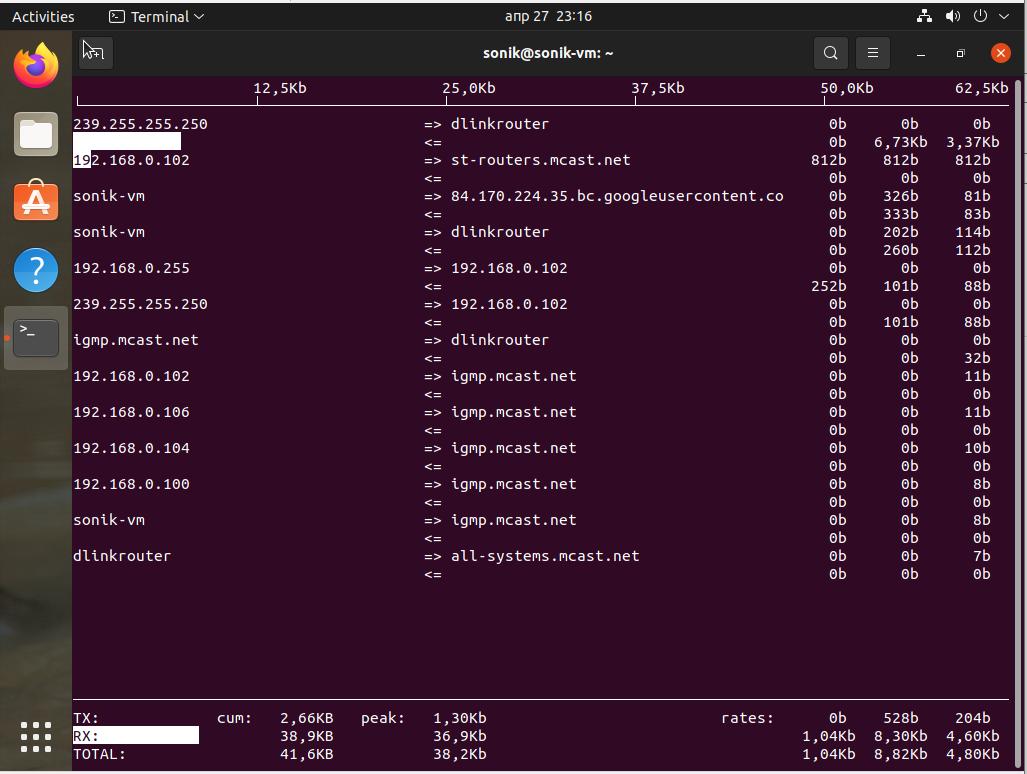Image resolution: width=1027 pixels, height=774 pixels.
Task: Open a new terminal tab
Action: pyautogui.click(x=95, y=53)
